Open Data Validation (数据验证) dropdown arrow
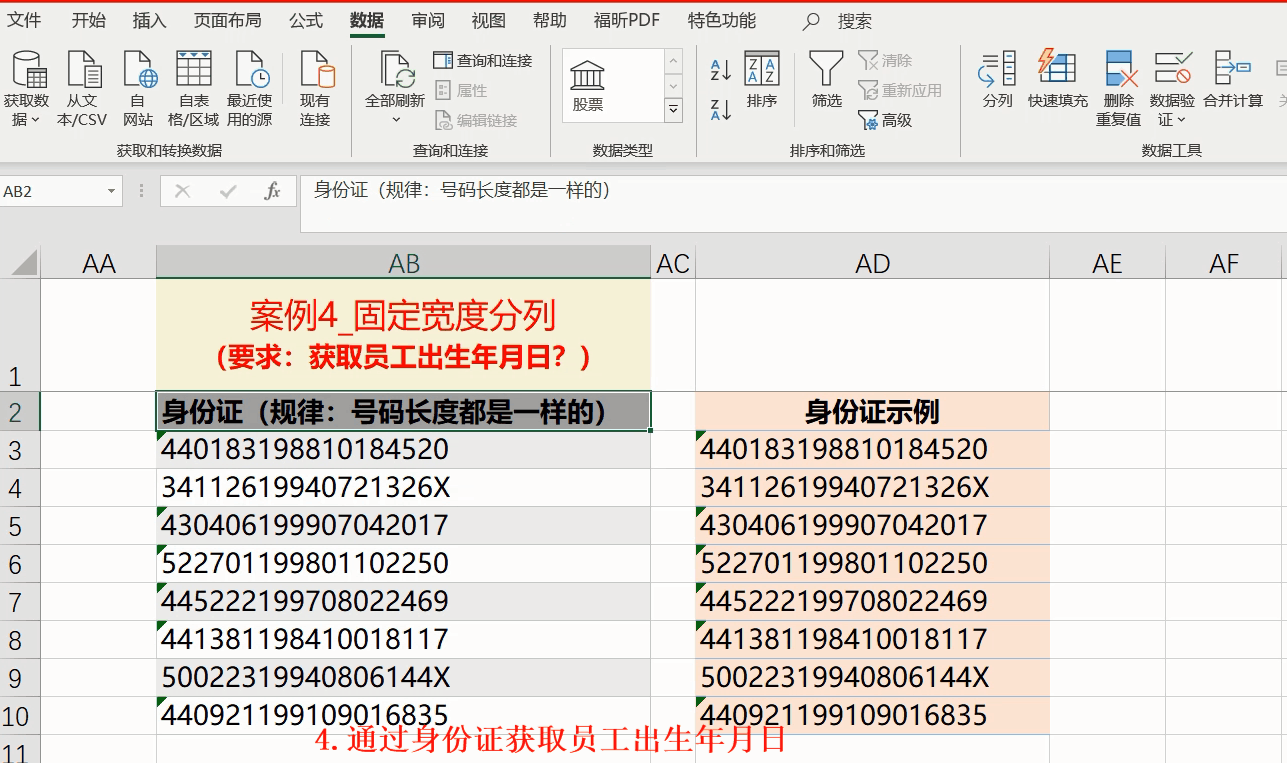Screen dimensions: 1287x763 click(1181, 120)
